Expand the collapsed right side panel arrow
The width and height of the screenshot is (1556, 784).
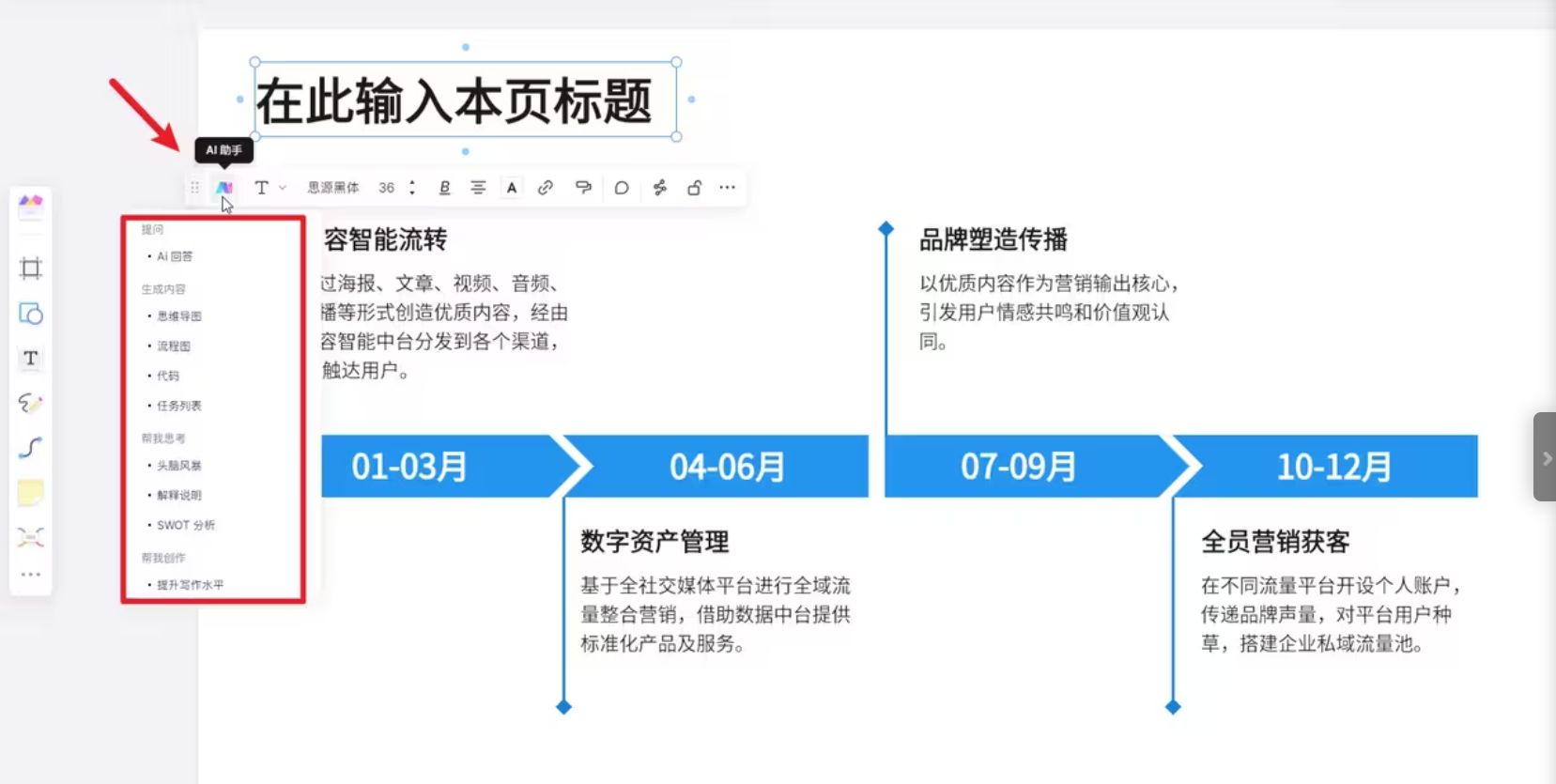tap(1546, 457)
